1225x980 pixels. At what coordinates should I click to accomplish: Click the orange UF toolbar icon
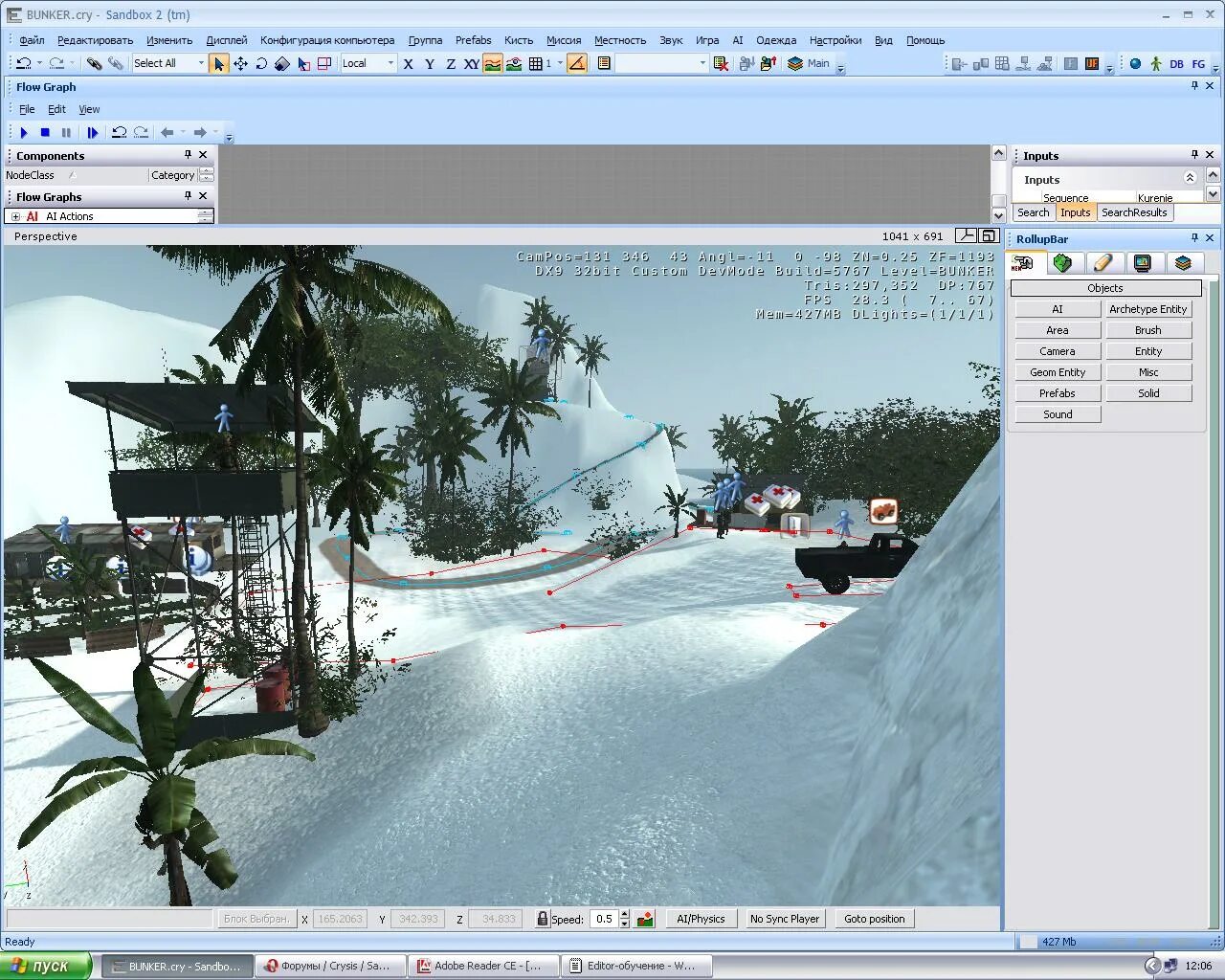1092,63
